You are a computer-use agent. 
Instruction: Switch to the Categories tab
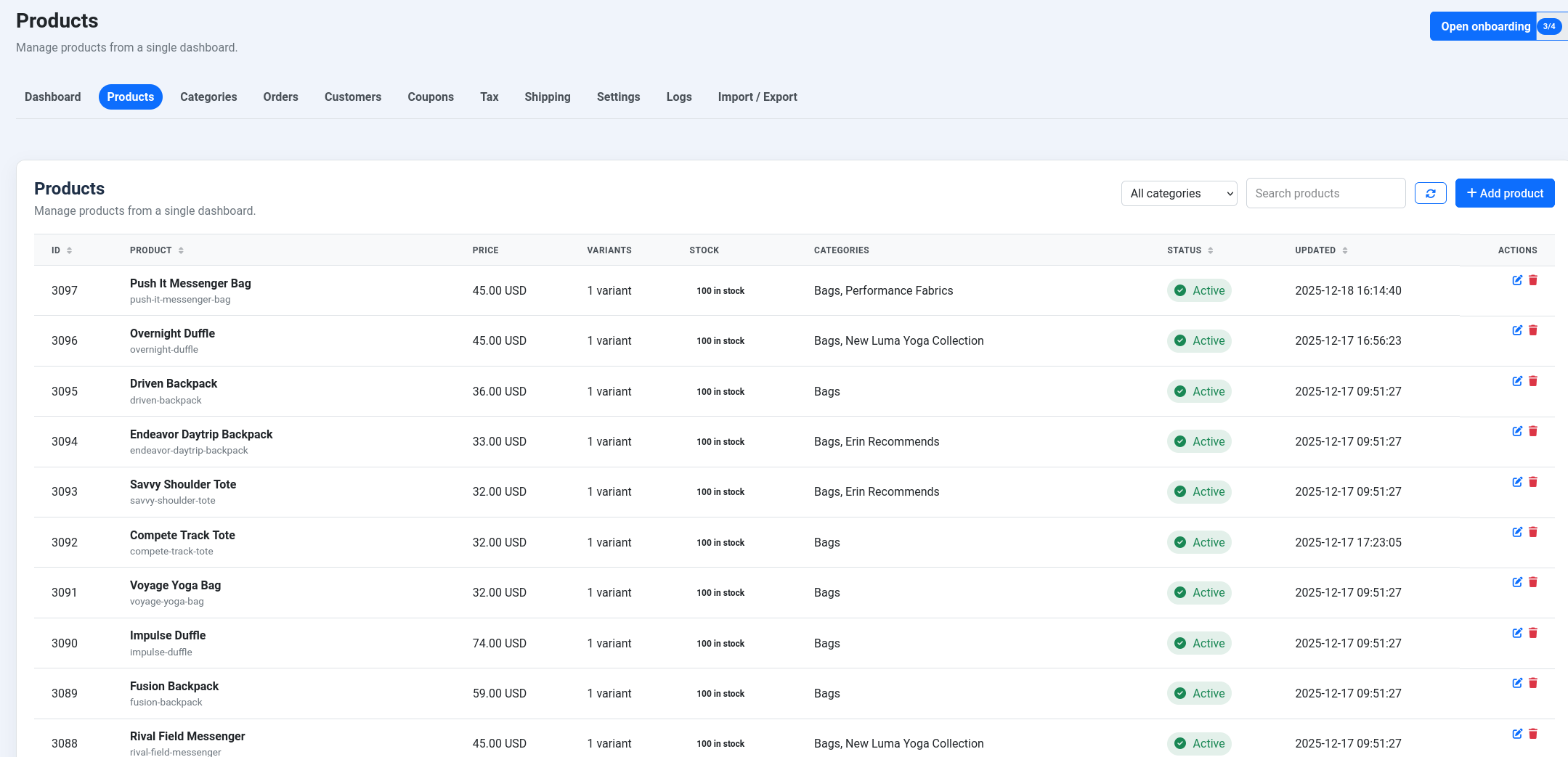pyautogui.click(x=208, y=97)
